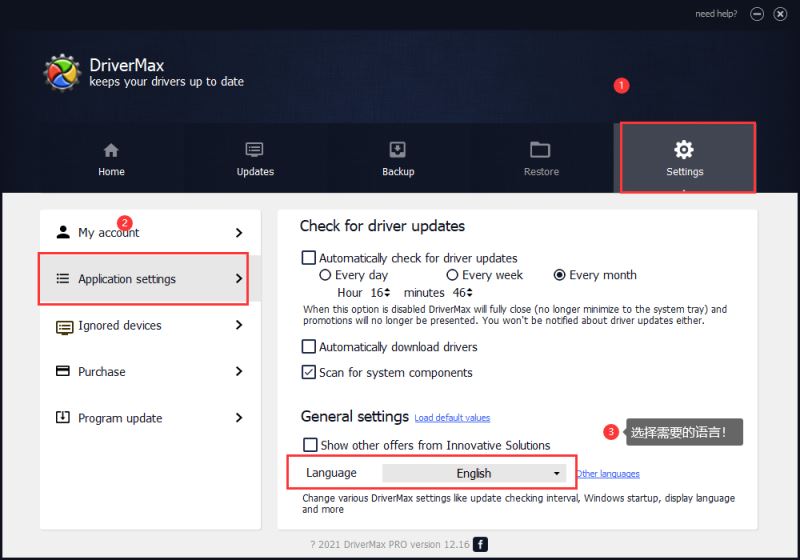Image resolution: width=800 pixels, height=560 pixels.
Task: Select the Every day radio button
Action: click(325, 275)
